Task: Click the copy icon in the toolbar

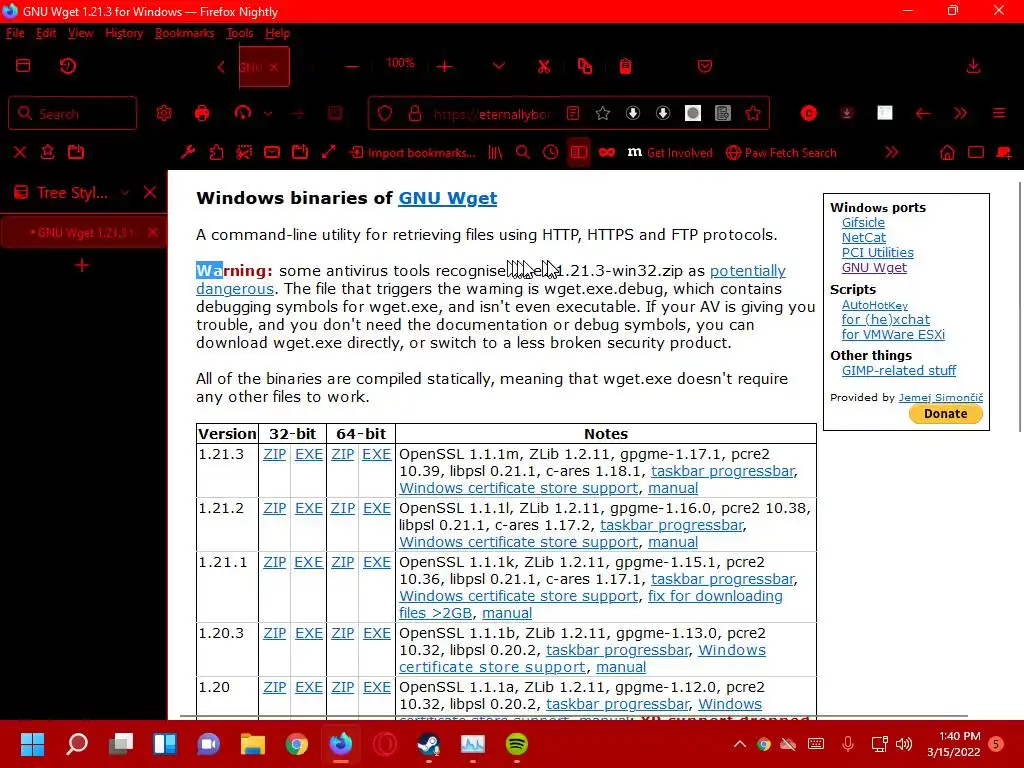Action: pyautogui.click(x=584, y=66)
